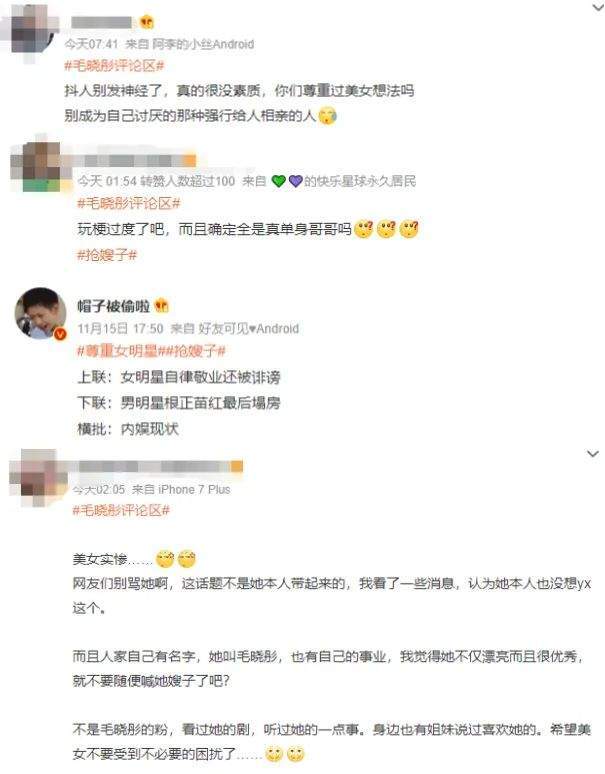This screenshot has height=774, width=605.
Task: Click the username 帽子被偷啦
Action: (x=113, y=306)
